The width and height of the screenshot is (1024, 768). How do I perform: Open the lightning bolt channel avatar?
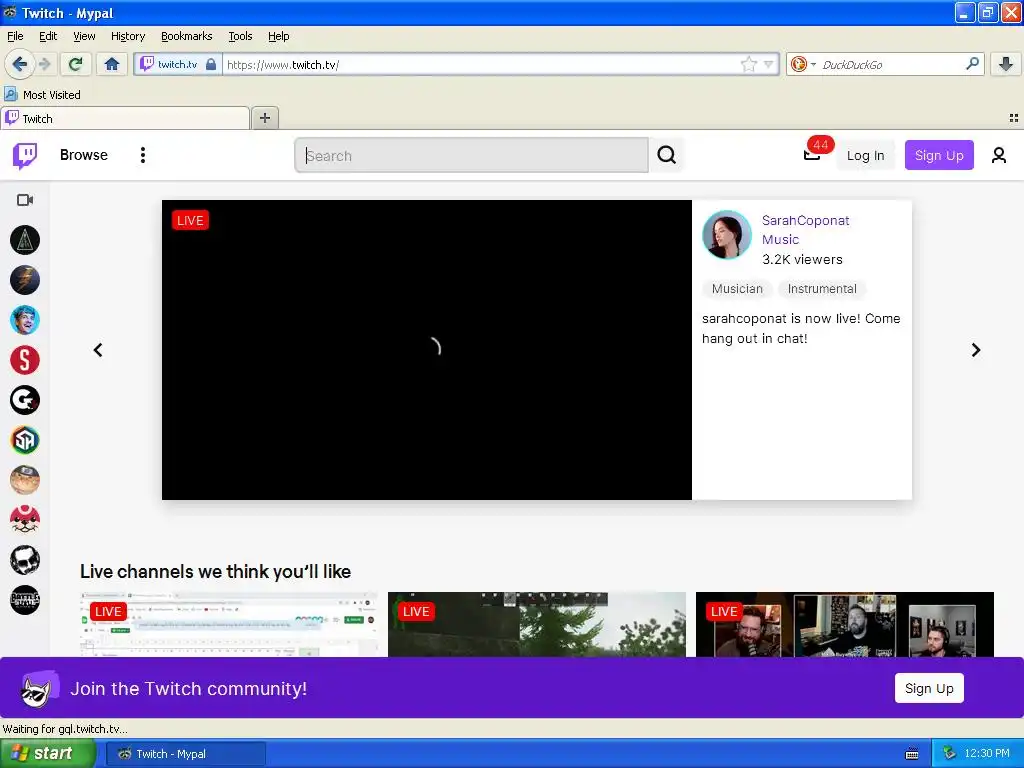pos(25,280)
